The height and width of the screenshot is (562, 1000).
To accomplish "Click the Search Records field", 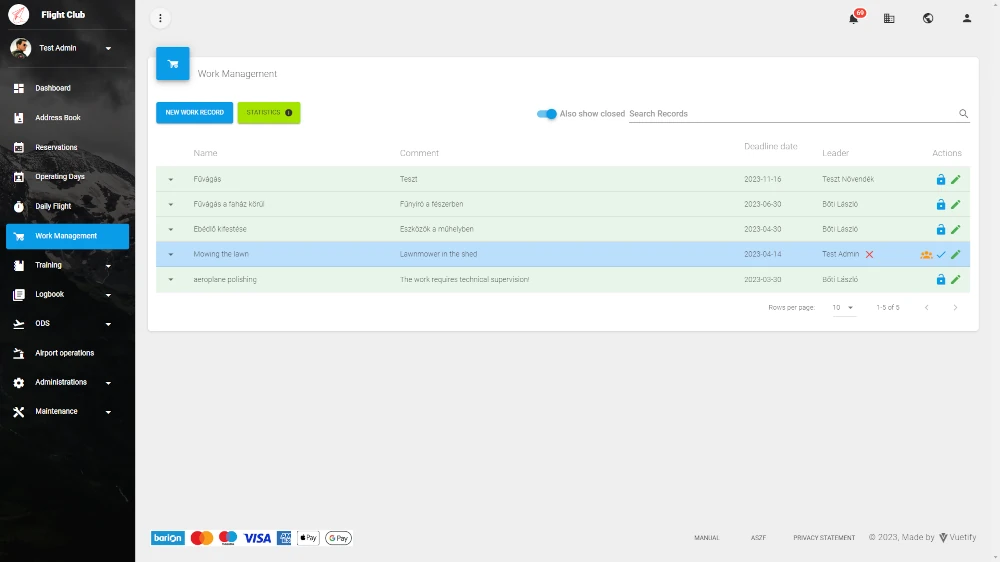I will pyautogui.click(x=790, y=114).
